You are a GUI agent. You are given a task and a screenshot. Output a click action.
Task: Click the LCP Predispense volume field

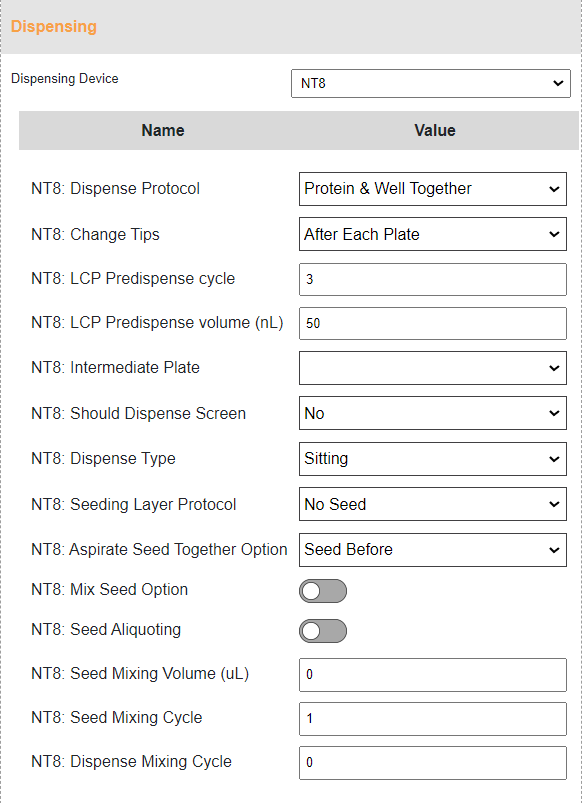pyautogui.click(x=432, y=323)
